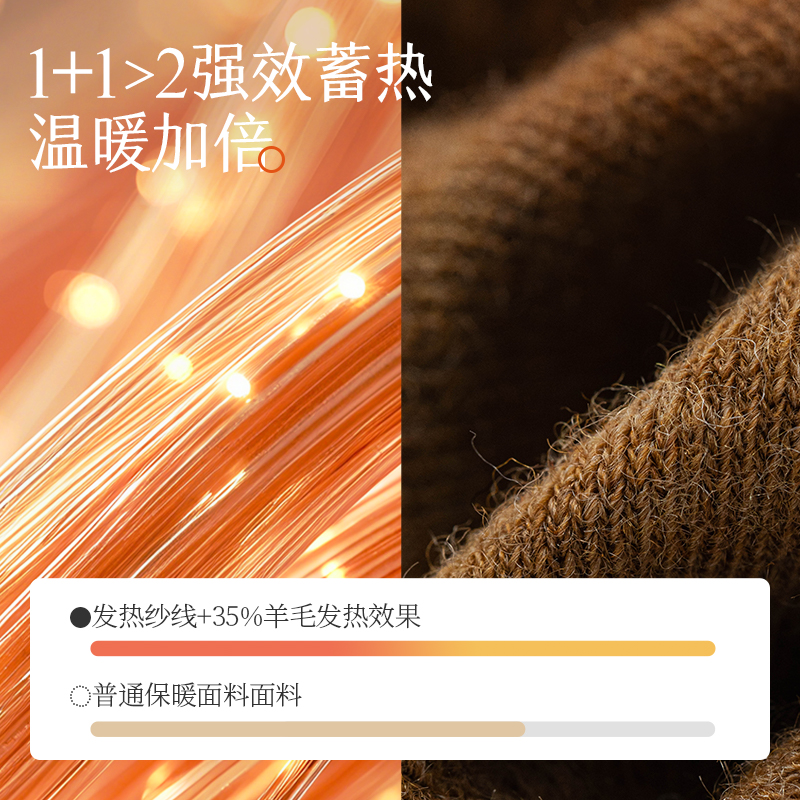Click the orange ring after 温暖加倍

click(x=271, y=159)
